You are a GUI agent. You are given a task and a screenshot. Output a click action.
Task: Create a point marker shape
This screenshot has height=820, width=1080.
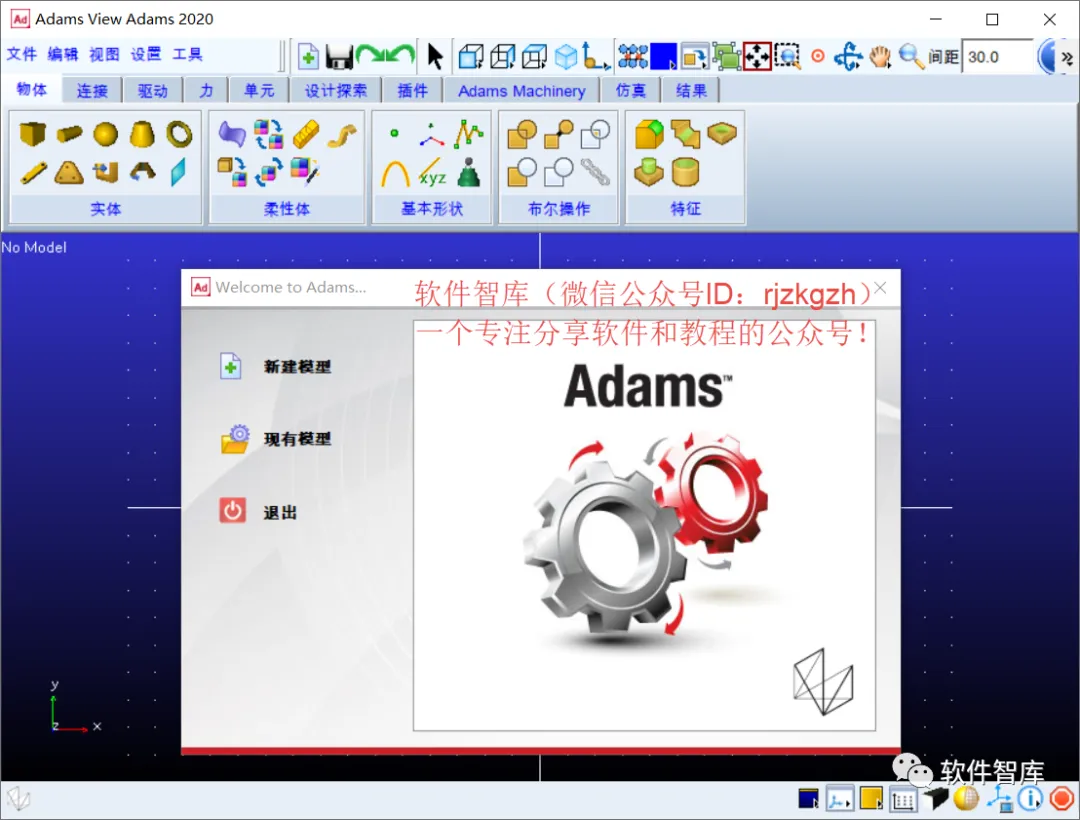tap(394, 133)
